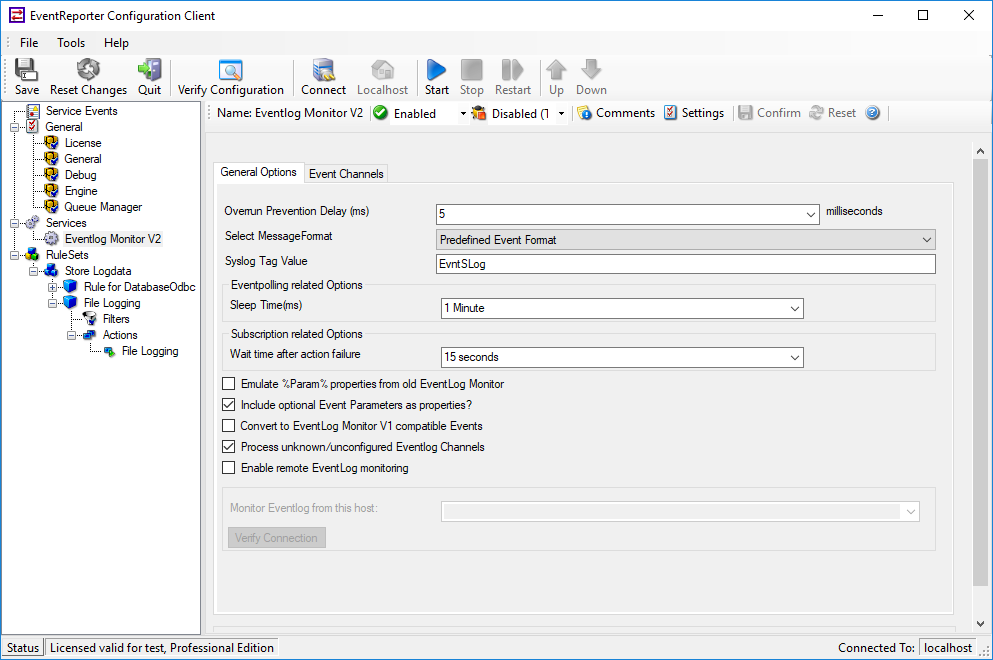
Task: Open Select MessageFormat dropdown
Action: click(927, 240)
